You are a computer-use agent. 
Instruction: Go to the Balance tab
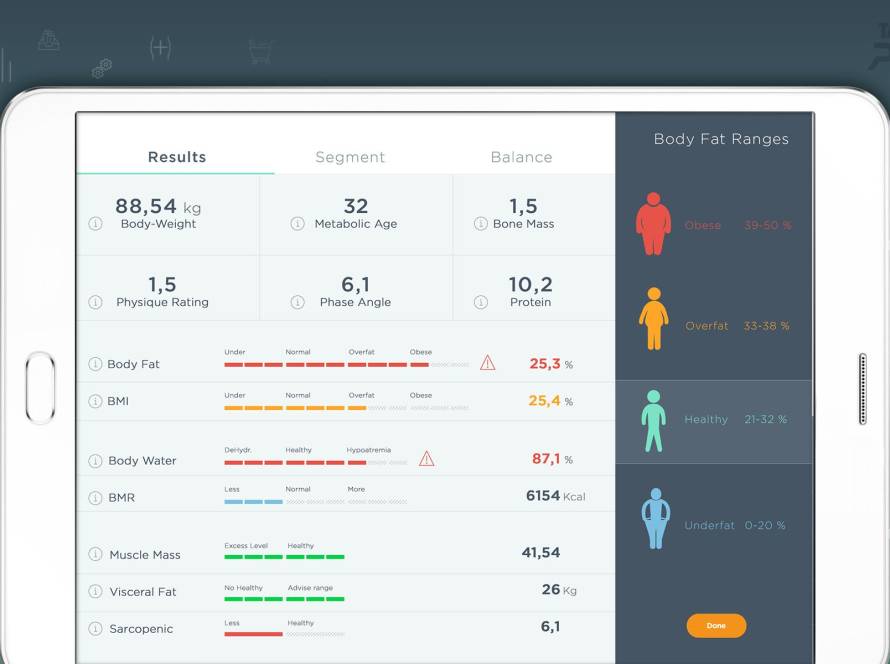pos(521,157)
